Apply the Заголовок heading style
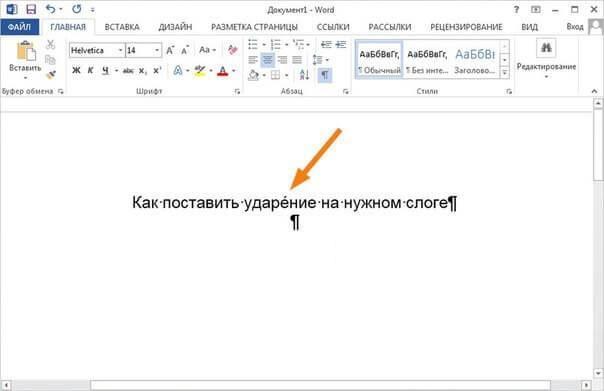604x391 pixels. [475, 60]
